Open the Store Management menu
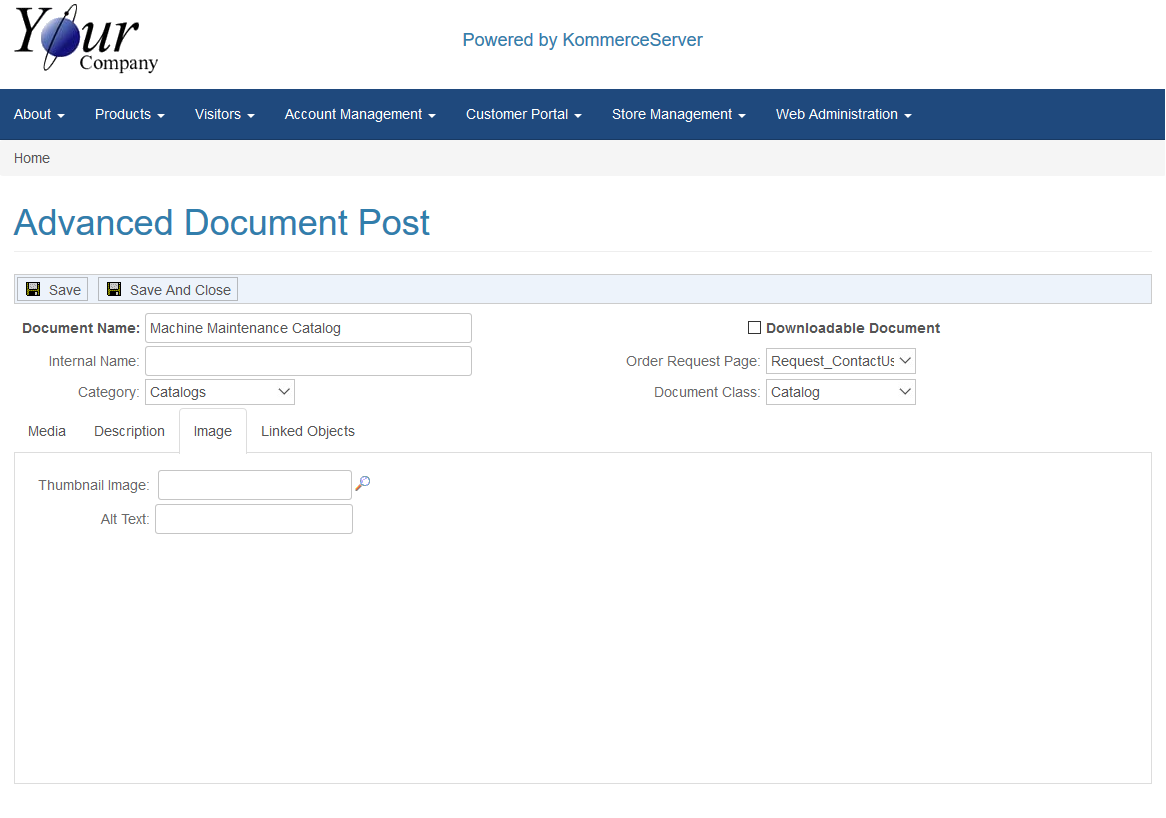 [x=678, y=114]
